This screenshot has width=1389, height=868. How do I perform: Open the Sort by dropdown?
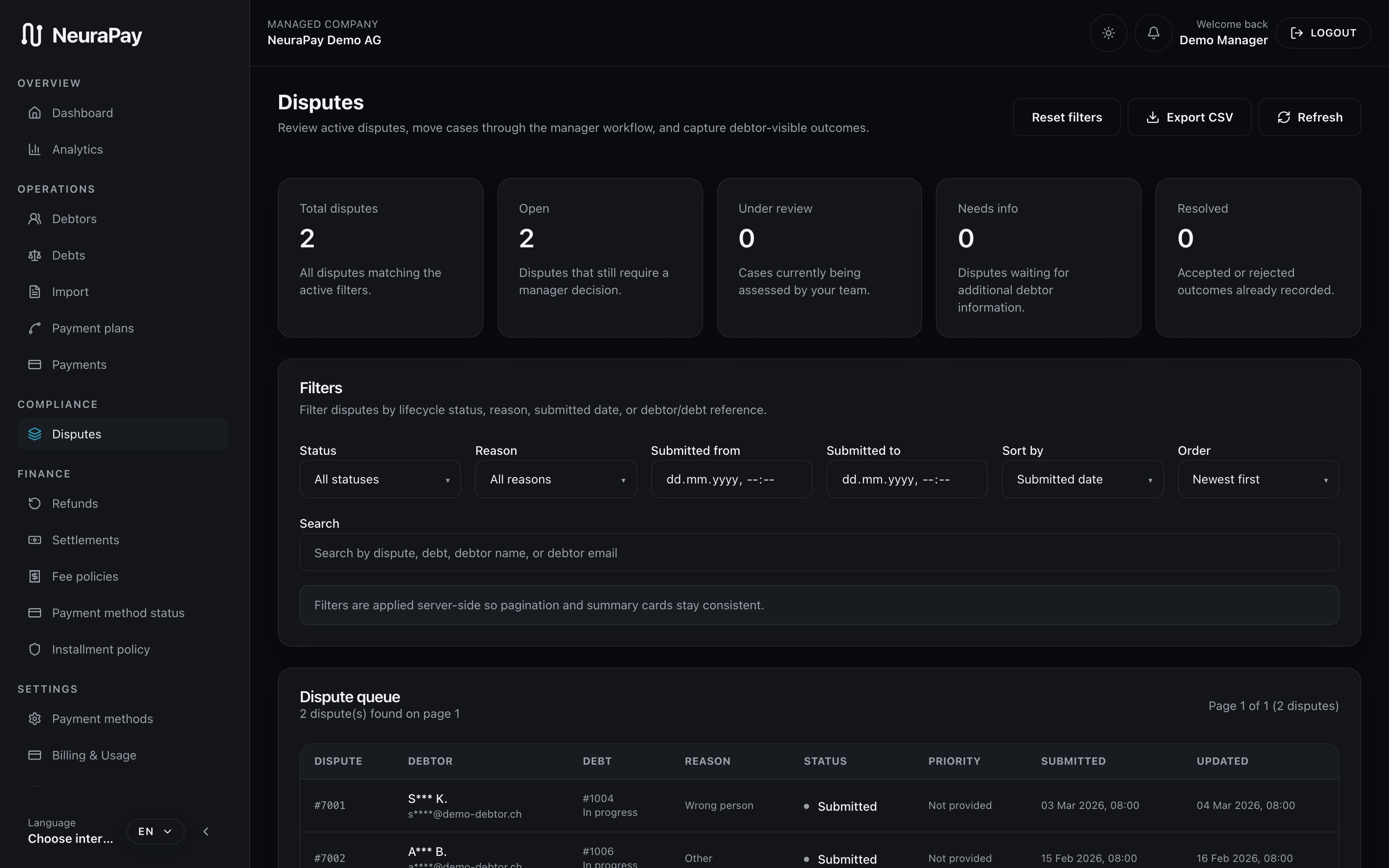[1083, 479]
